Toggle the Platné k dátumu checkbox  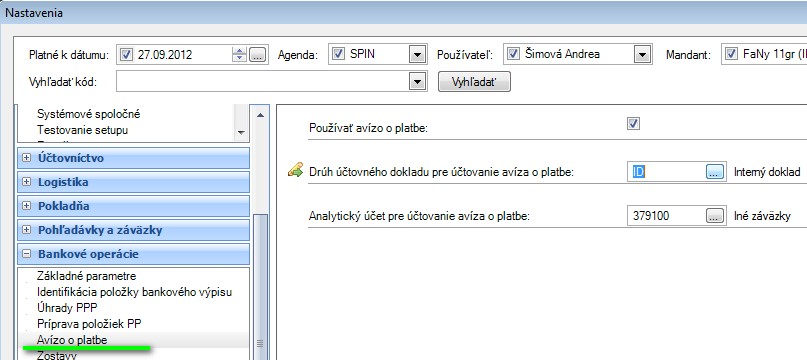127,54
